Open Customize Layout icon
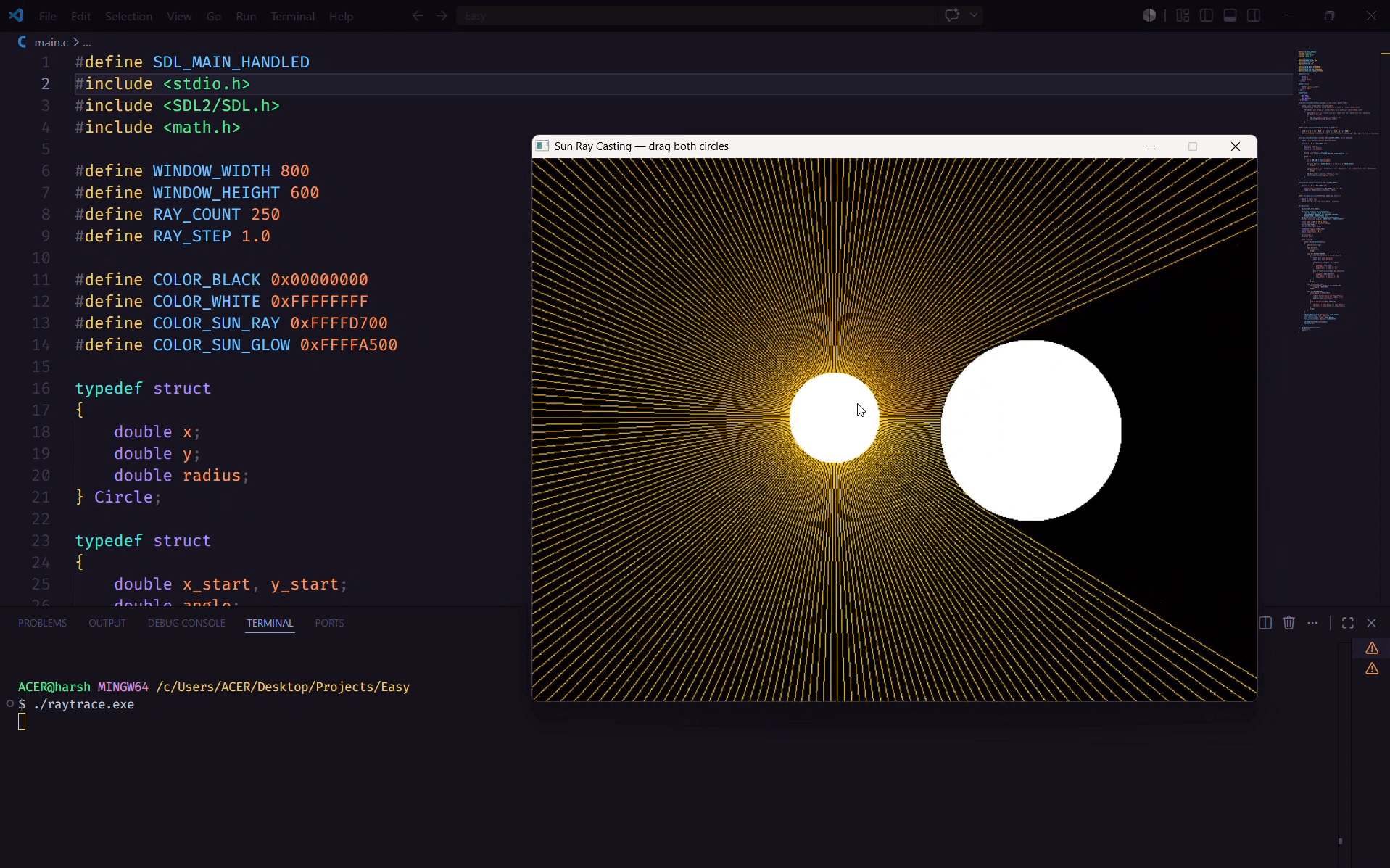Viewport: 1390px width, 868px height. coord(1183,15)
